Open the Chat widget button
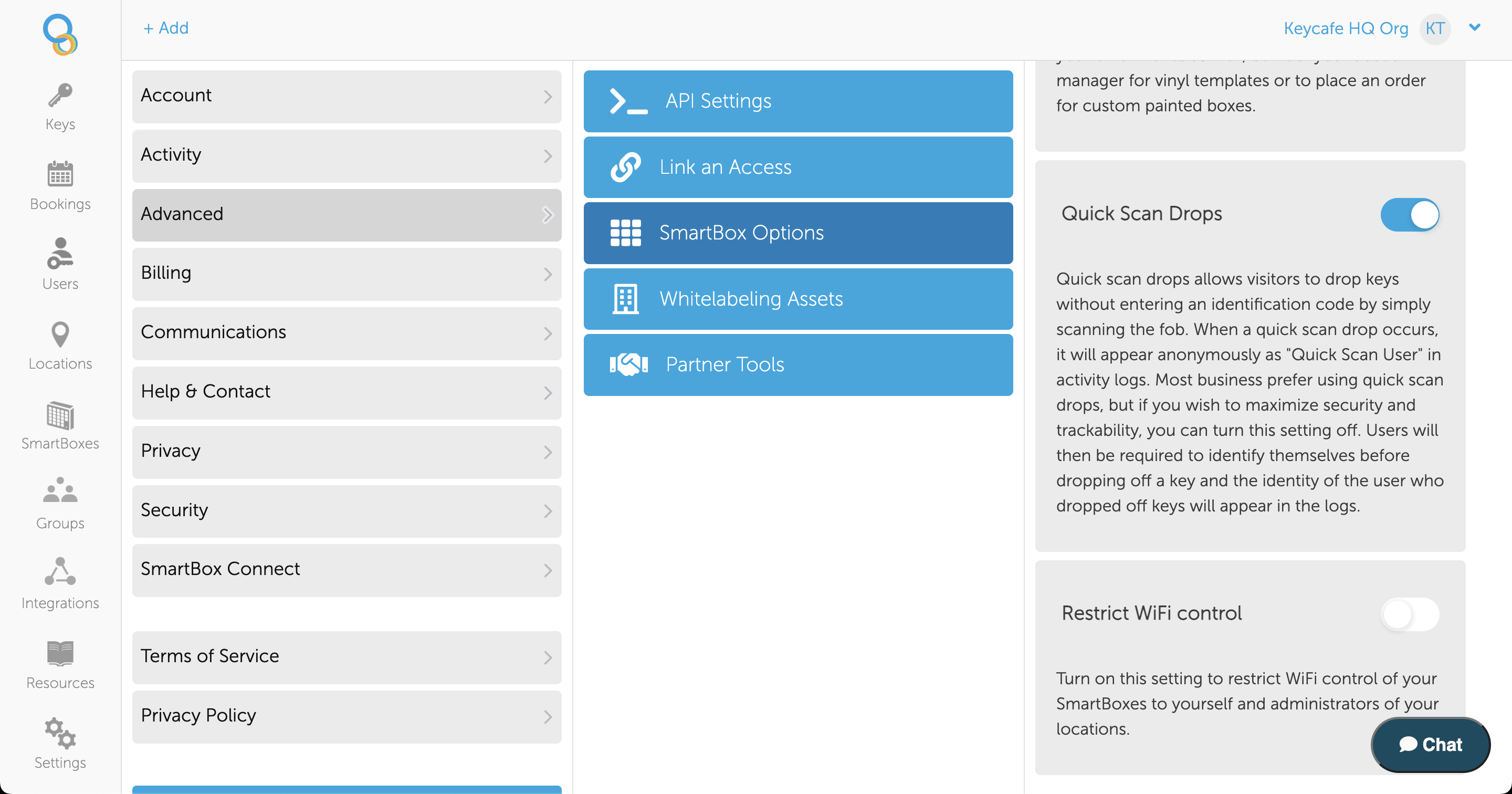1512x794 pixels. (1430, 744)
